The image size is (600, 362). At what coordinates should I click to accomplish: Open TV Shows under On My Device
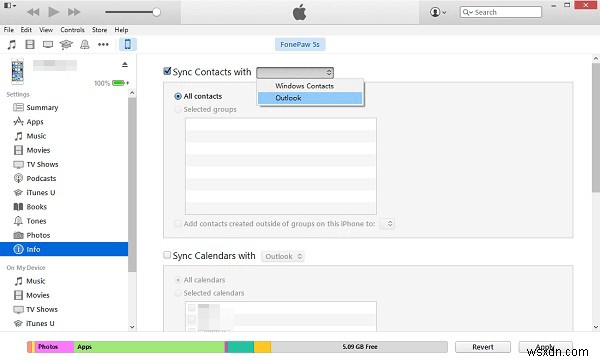click(x=42, y=309)
